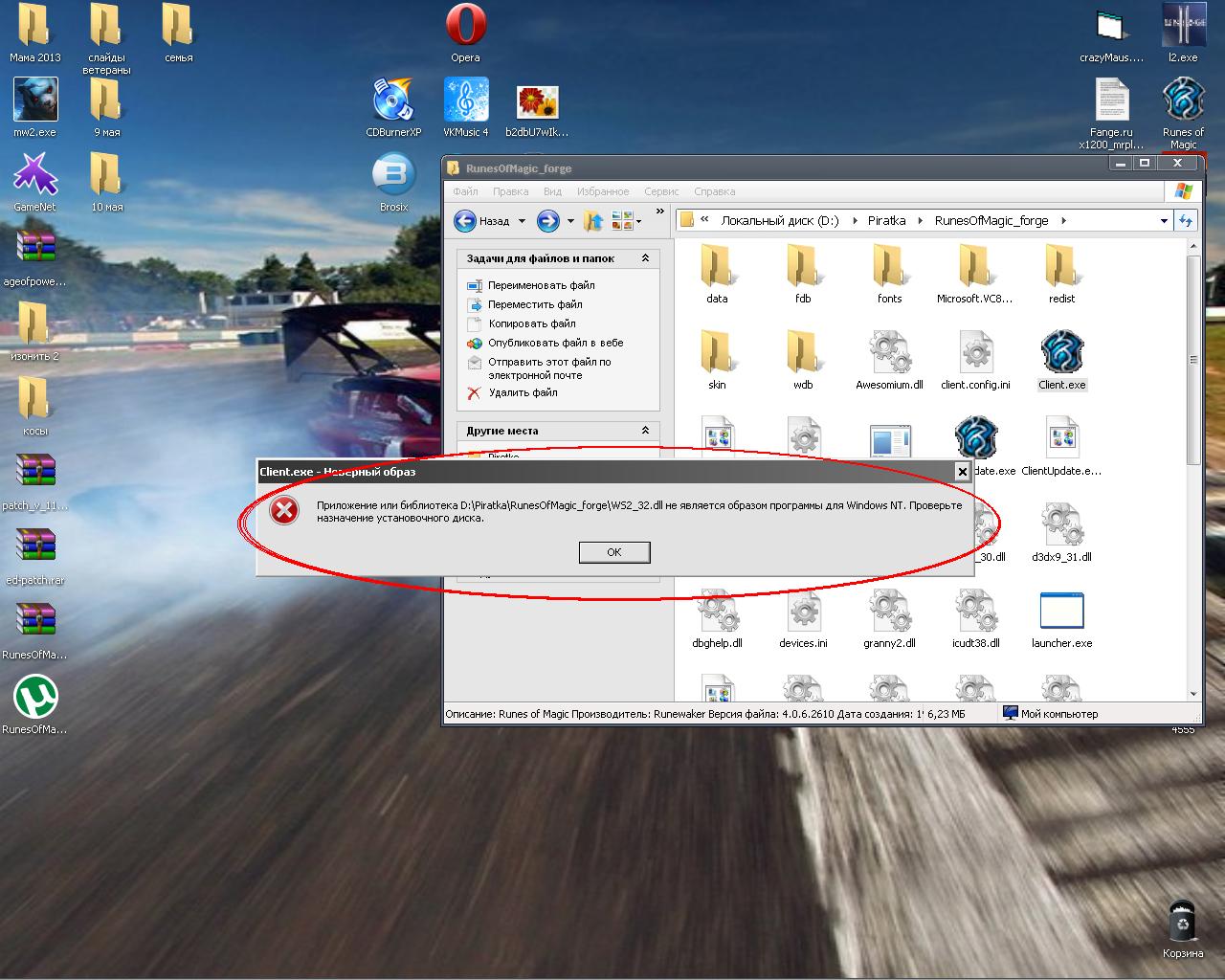Open the address bar dropdown arrow
Viewport: 1225px width, 980px height.
[1164, 221]
